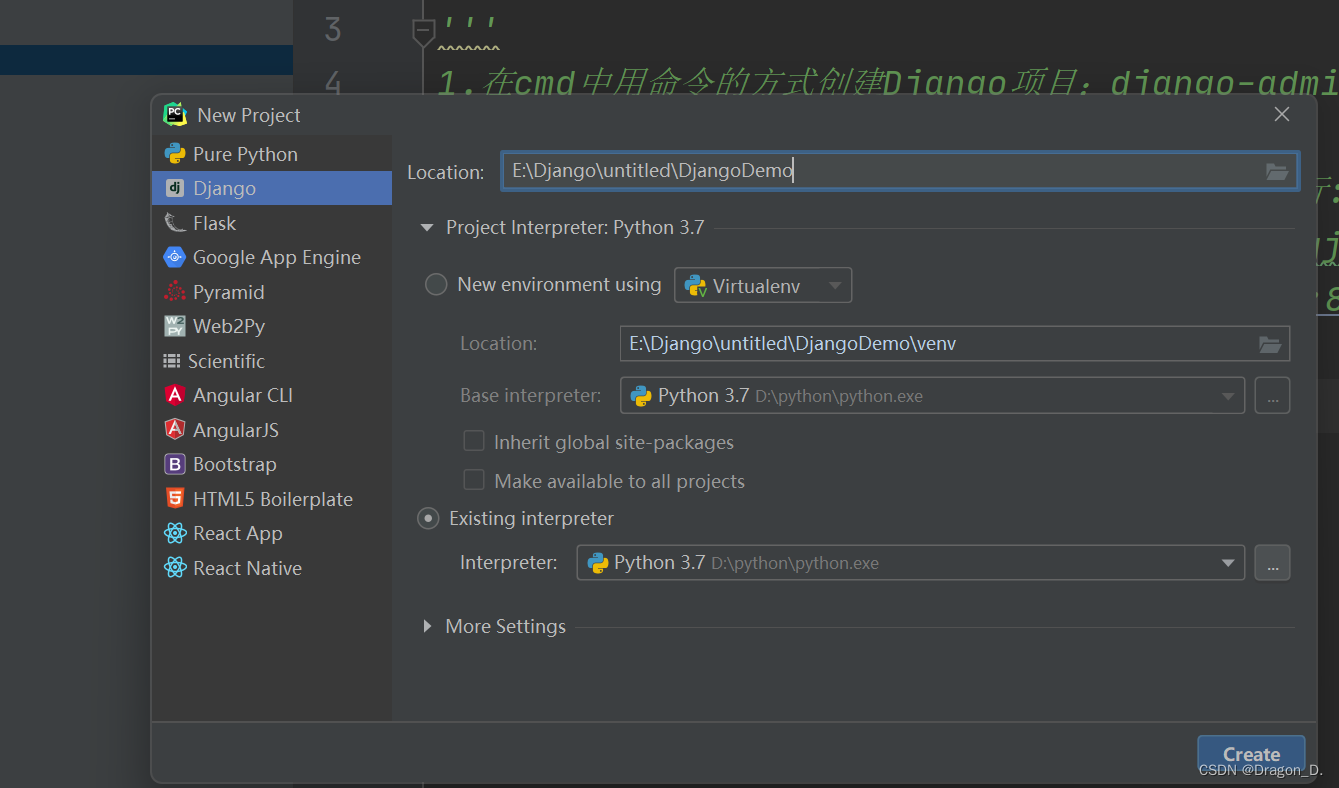Select the React App project type
This screenshot has height=788, width=1339.
click(x=271, y=533)
